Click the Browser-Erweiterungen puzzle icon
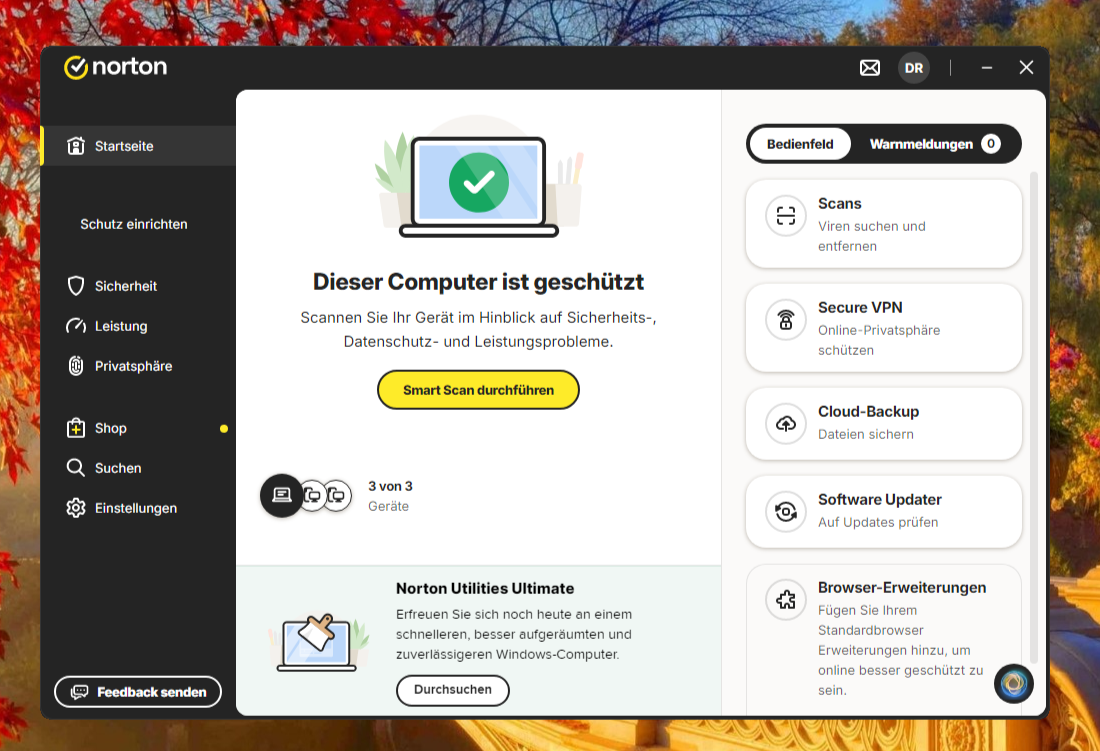The image size is (1100, 751). click(786, 600)
